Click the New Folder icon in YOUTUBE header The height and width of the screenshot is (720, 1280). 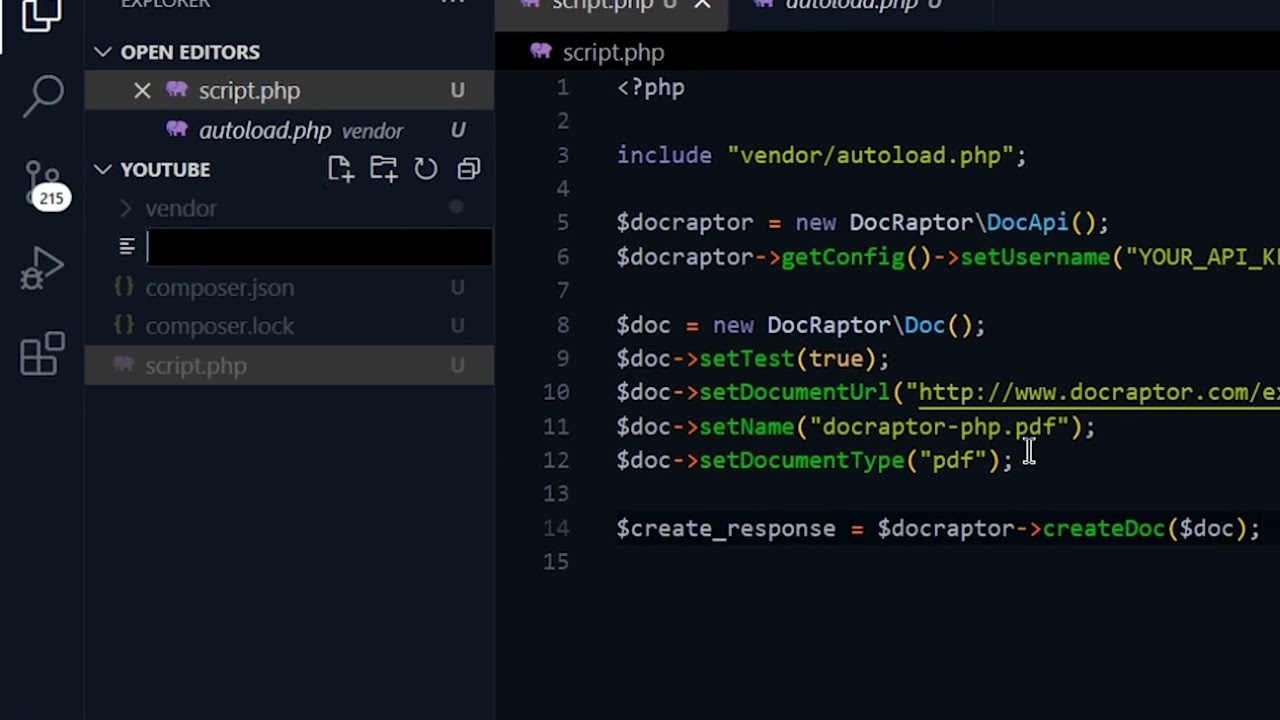tap(383, 169)
